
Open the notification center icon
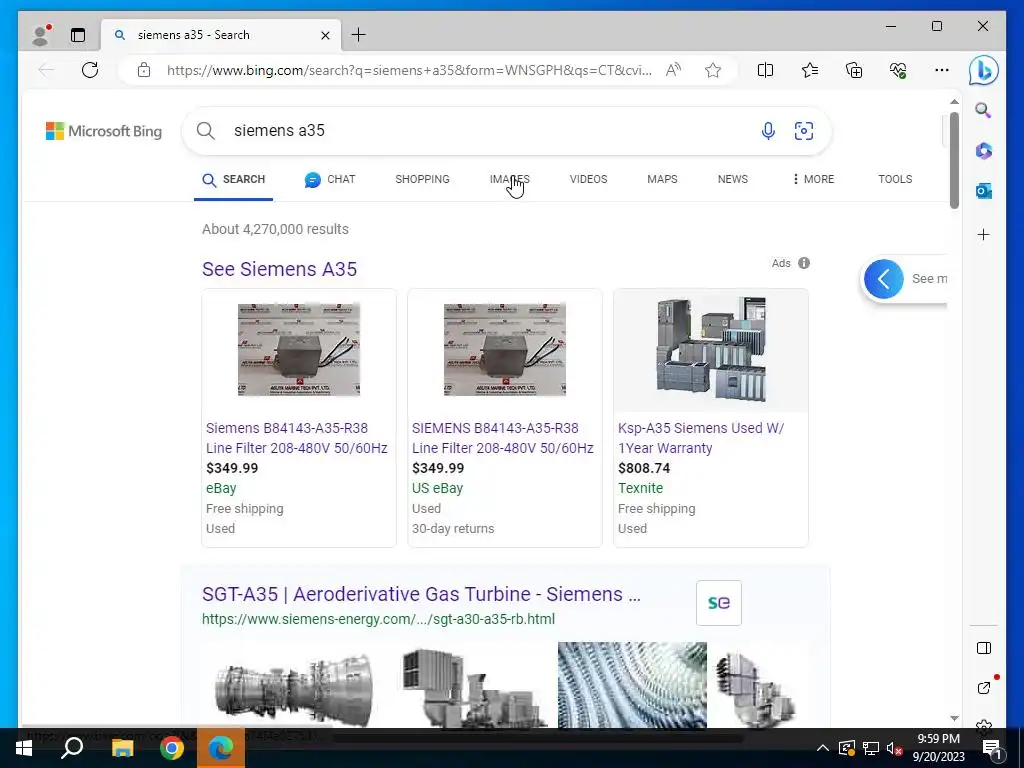coord(991,748)
